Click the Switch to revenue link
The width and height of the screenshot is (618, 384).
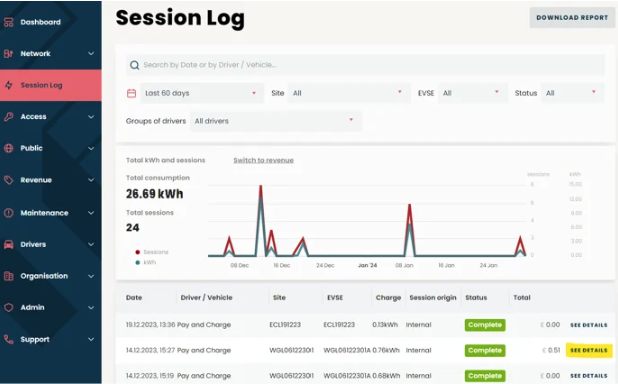click(263, 160)
